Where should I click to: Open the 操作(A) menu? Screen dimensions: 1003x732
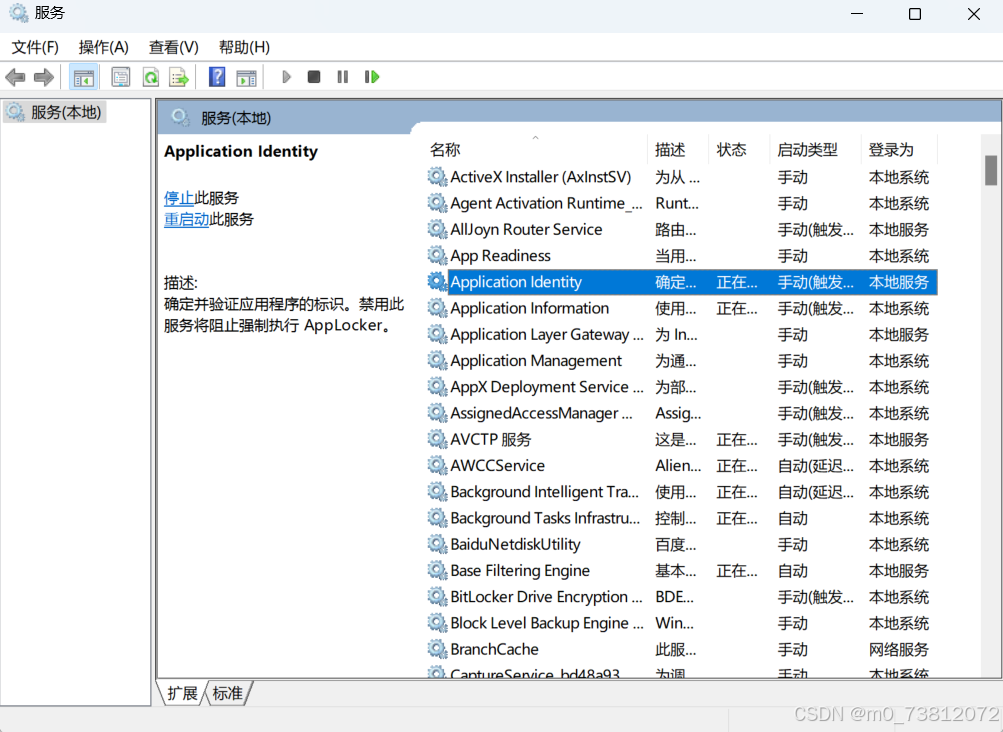pyautogui.click(x=104, y=47)
